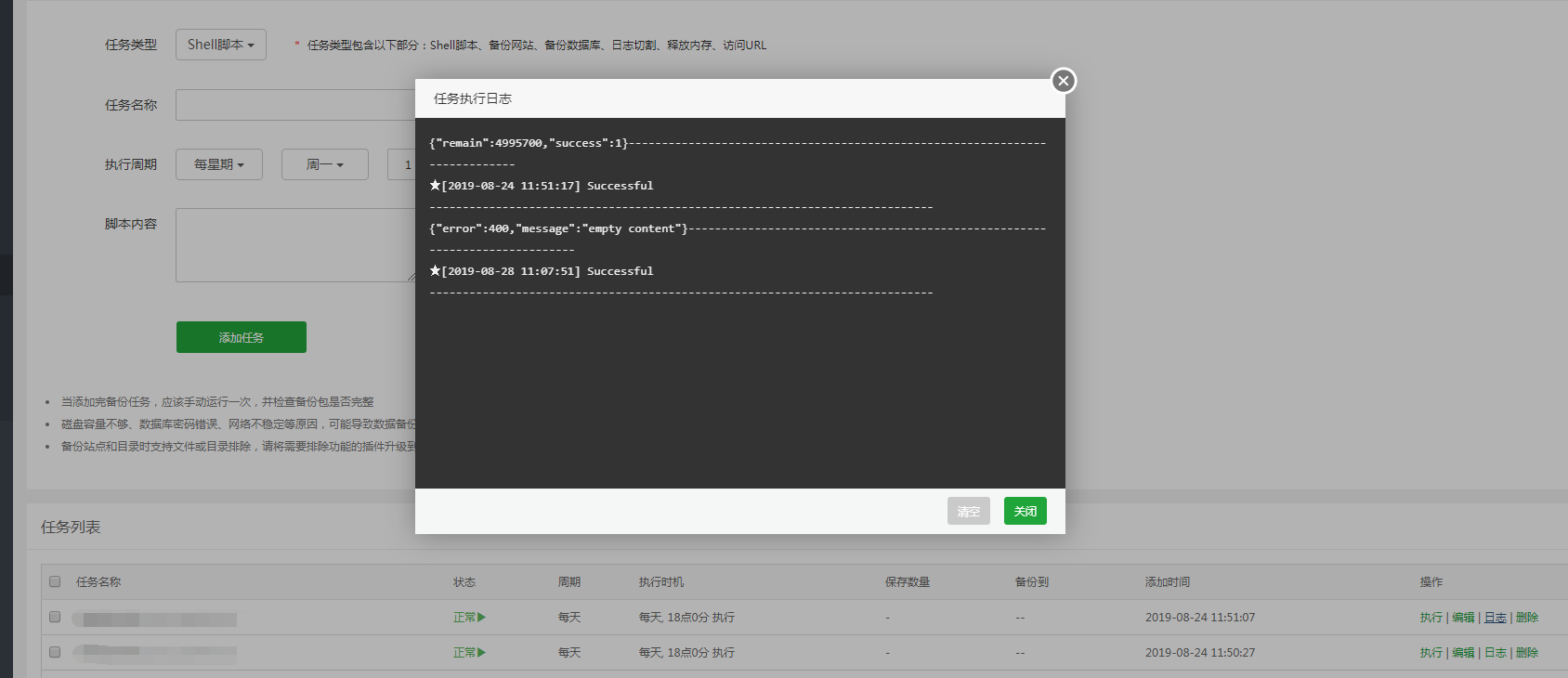1568x678 pixels.
Task: Click 编辑 link for task added 11:50:27
Action: click(x=1464, y=652)
